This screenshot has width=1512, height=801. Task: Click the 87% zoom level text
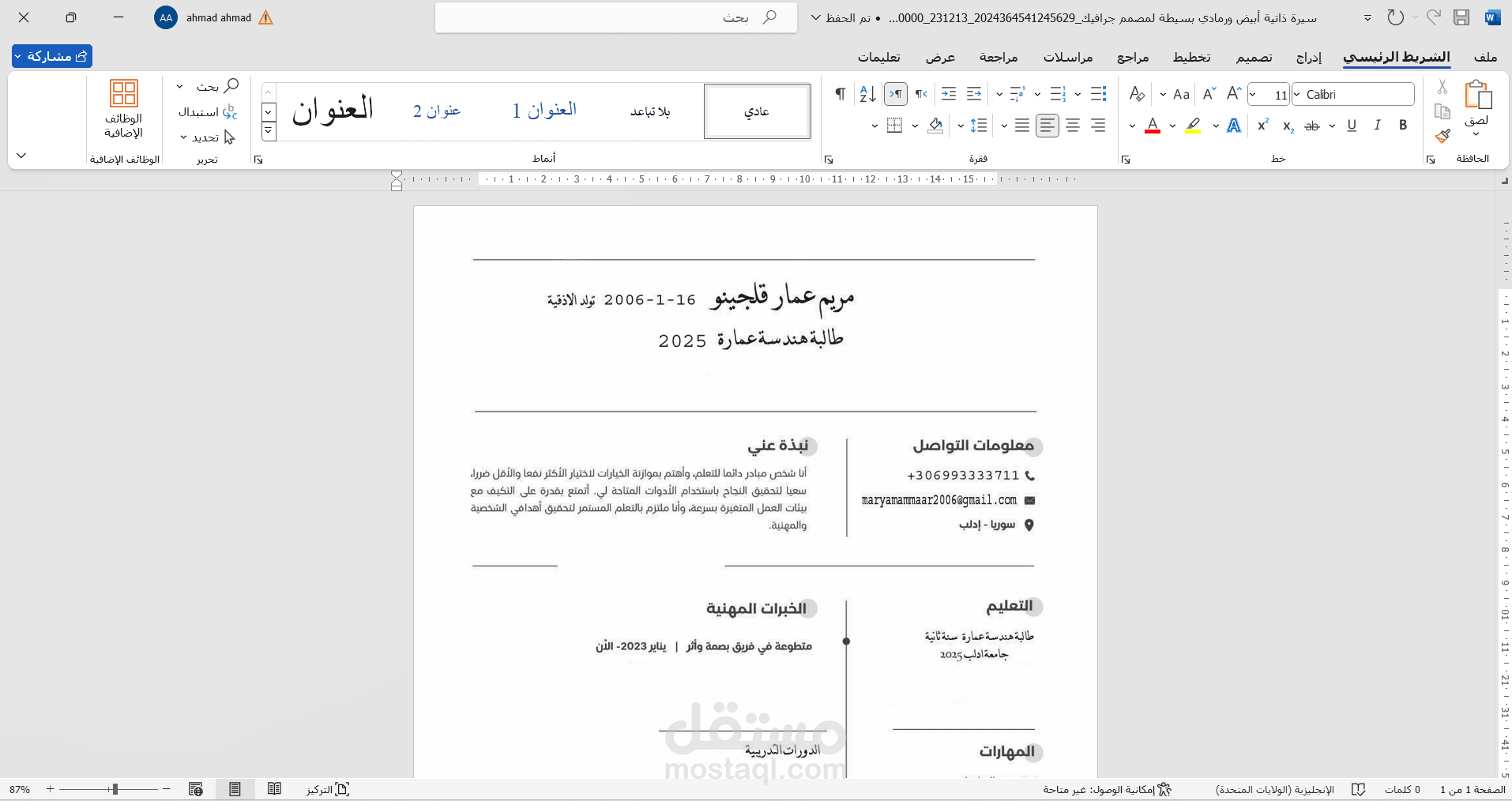click(x=20, y=789)
